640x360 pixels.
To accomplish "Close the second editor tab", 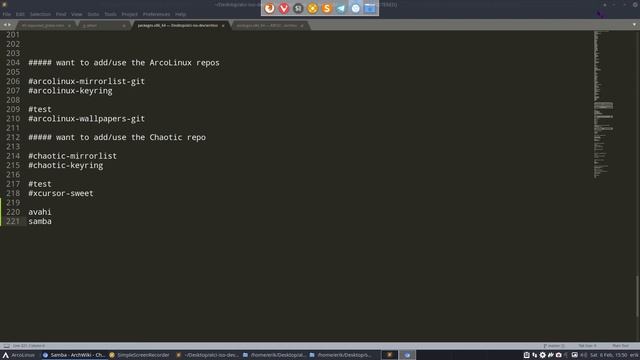I will [124, 26].
